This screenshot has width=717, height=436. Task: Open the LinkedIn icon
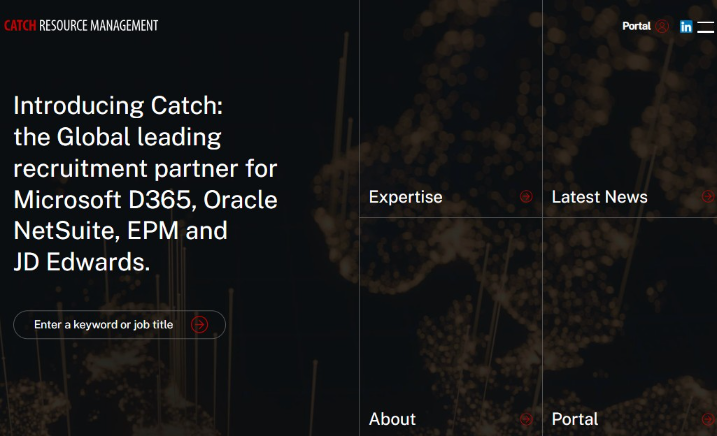685,27
